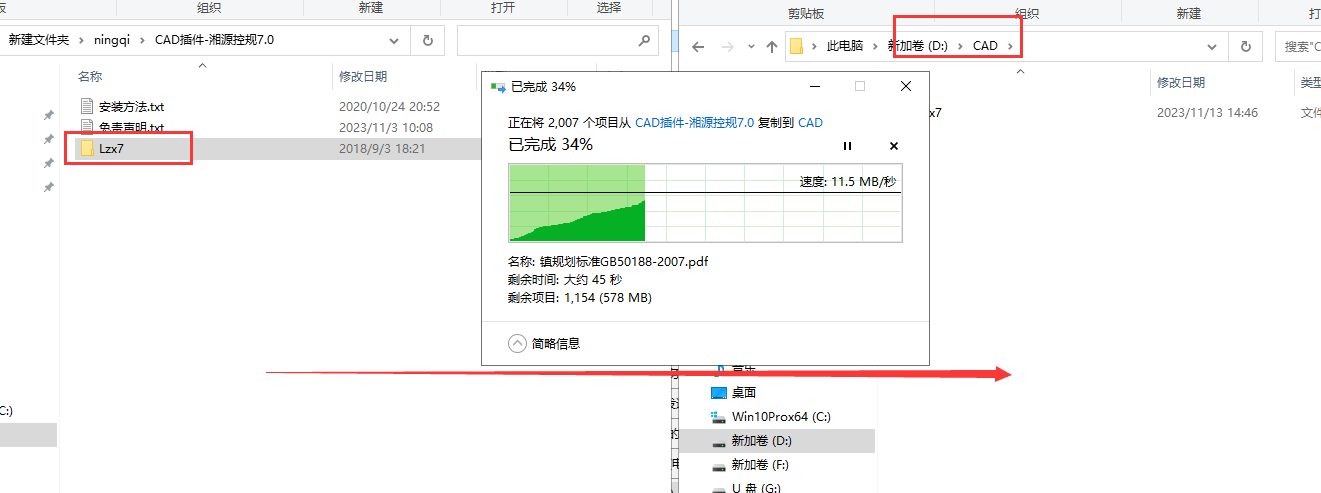
Task: Refresh the CAD folder window
Action: pos(1245,46)
